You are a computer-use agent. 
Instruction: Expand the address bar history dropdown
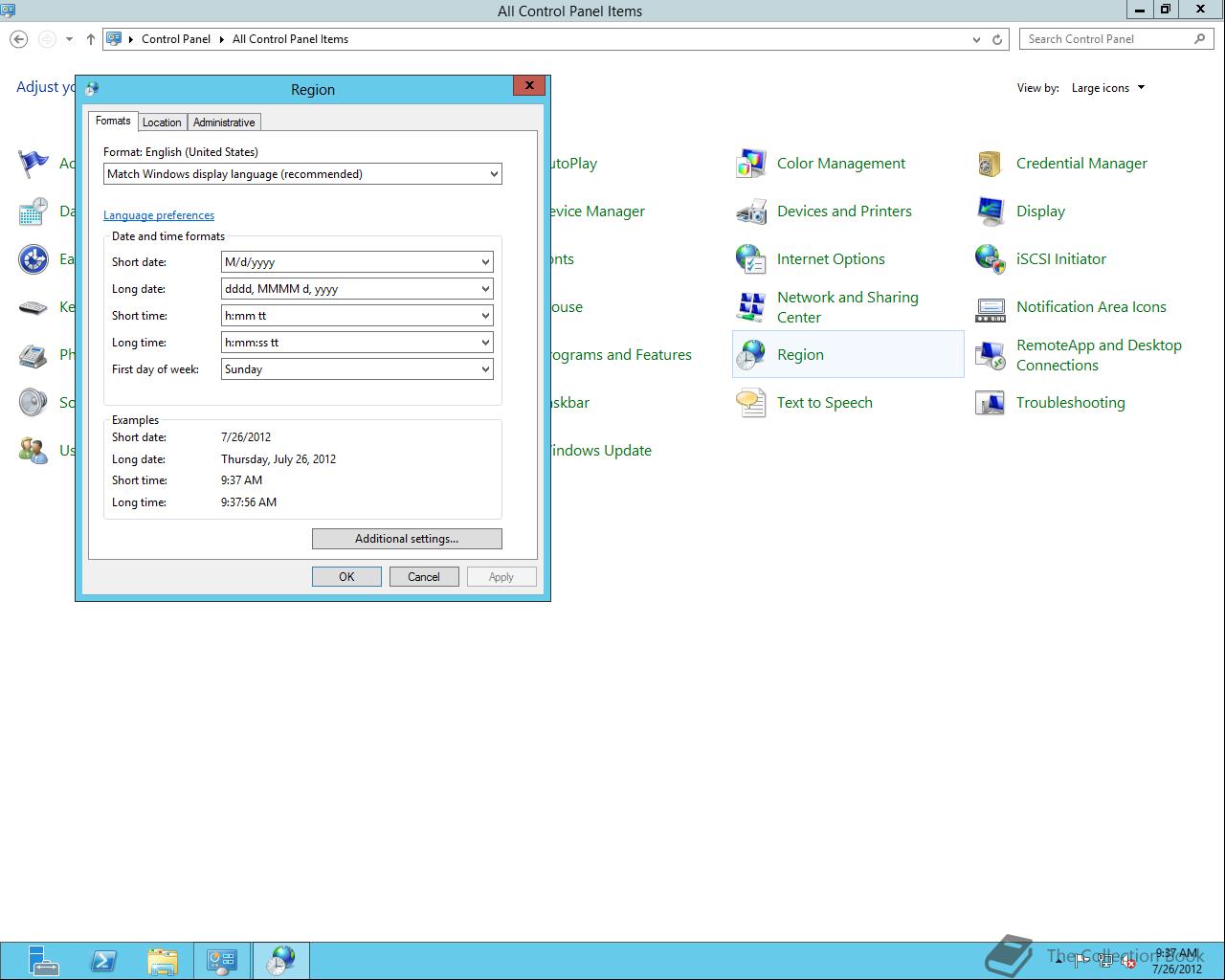(976, 39)
